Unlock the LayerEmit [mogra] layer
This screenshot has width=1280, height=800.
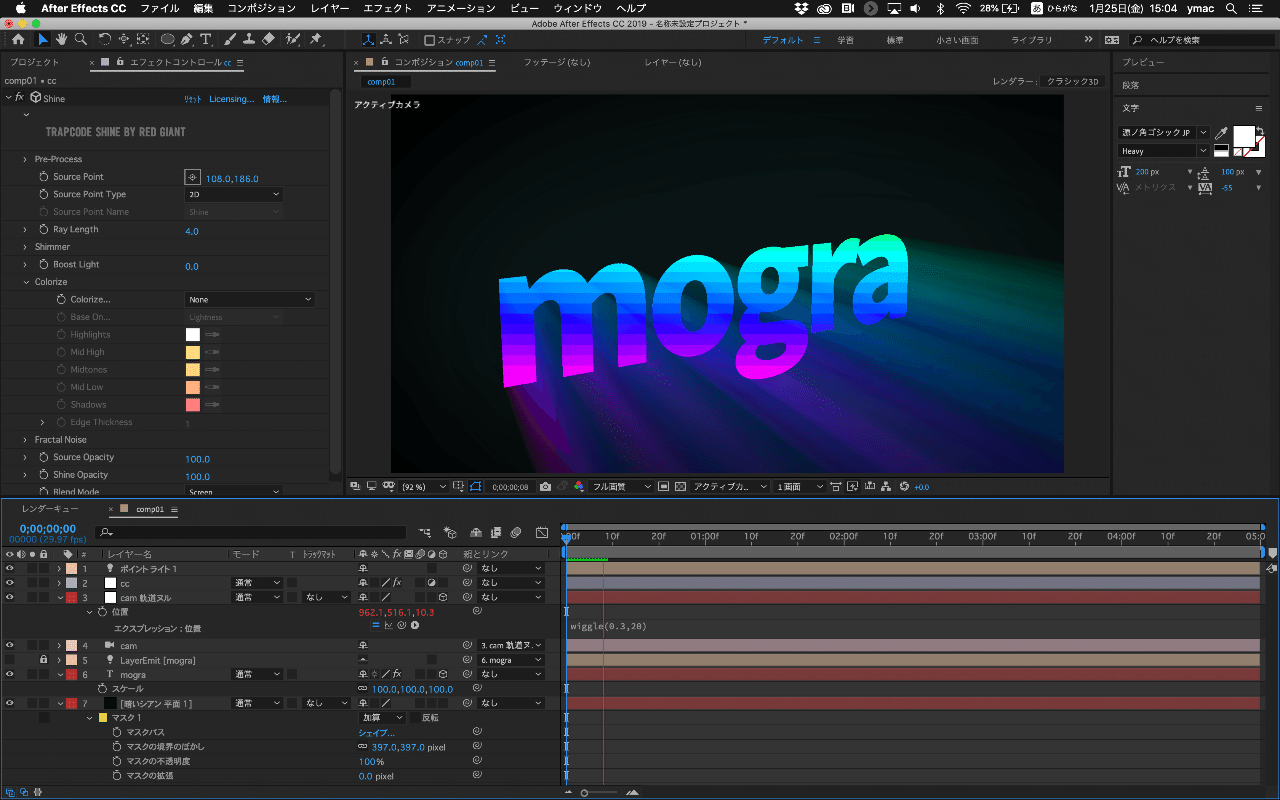tap(41, 660)
